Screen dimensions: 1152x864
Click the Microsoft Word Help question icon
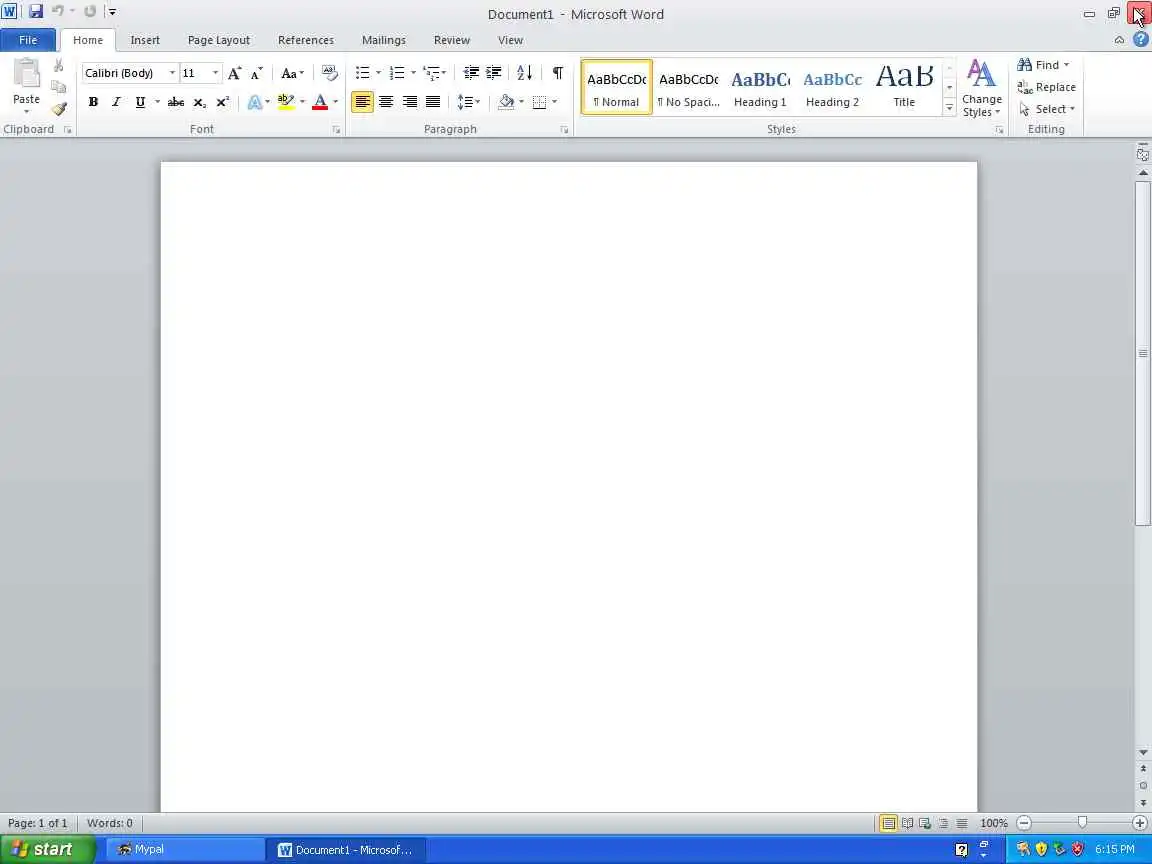(1140, 40)
